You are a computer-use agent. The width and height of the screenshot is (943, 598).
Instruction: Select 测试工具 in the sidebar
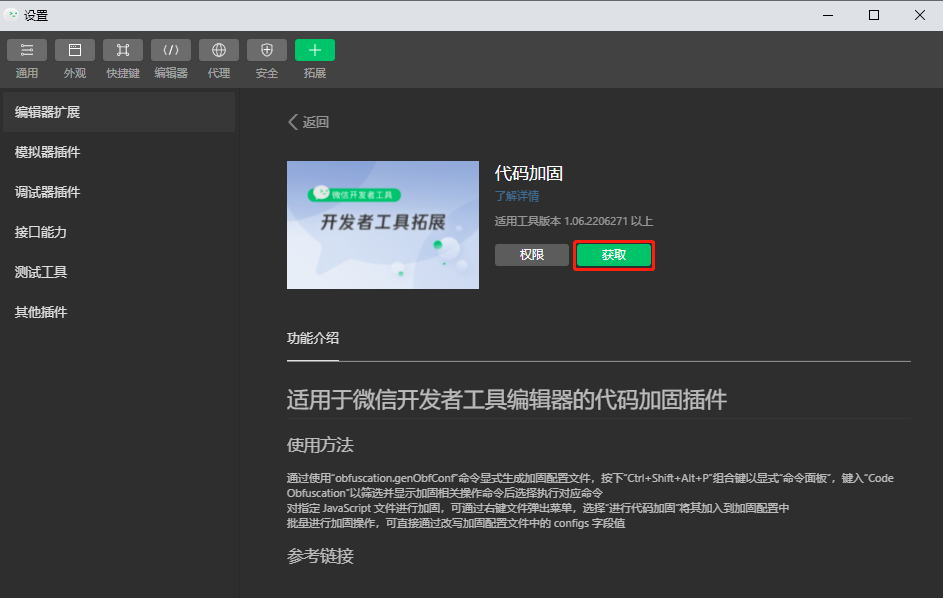119,272
